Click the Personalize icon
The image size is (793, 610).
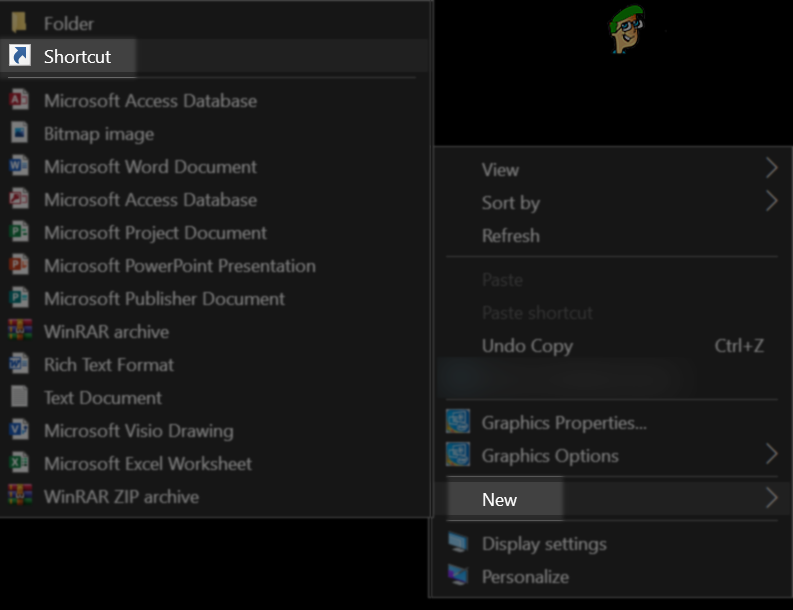(458, 576)
